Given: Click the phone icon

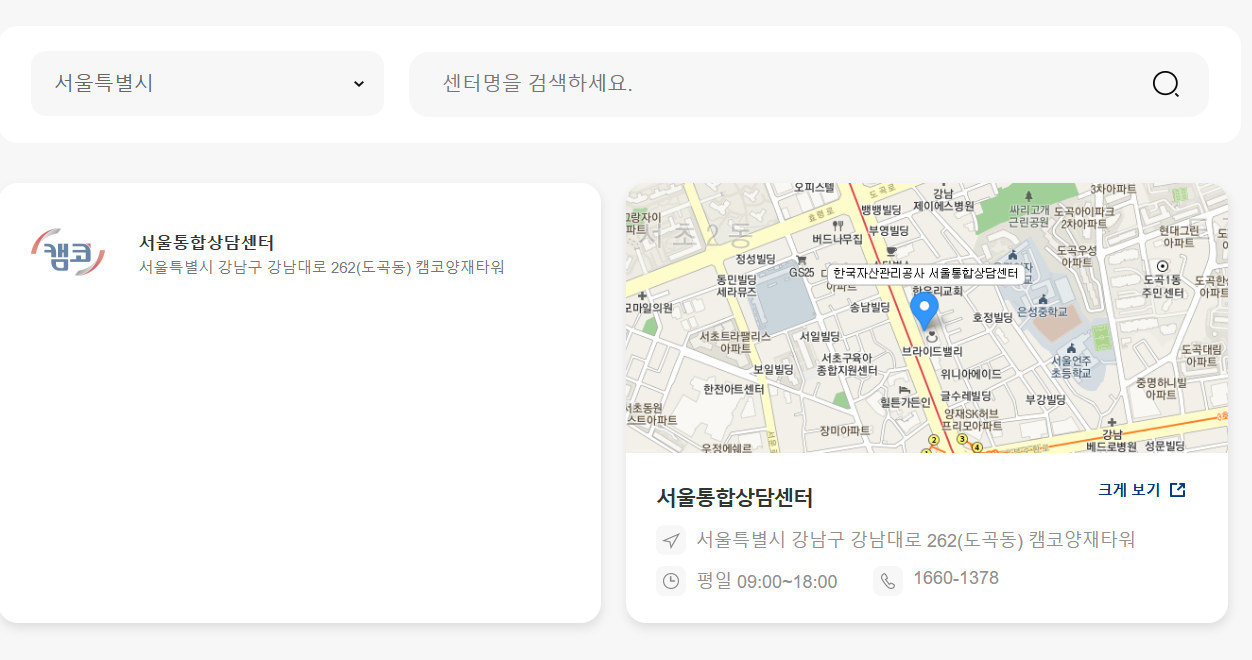Looking at the screenshot, I should click(888, 581).
